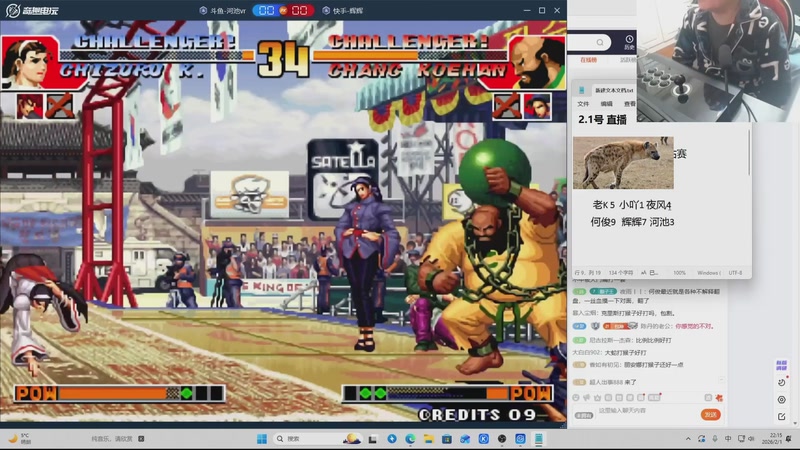The height and width of the screenshot is (450, 800).
Task: Click the chat message input field
Action: pos(645,411)
